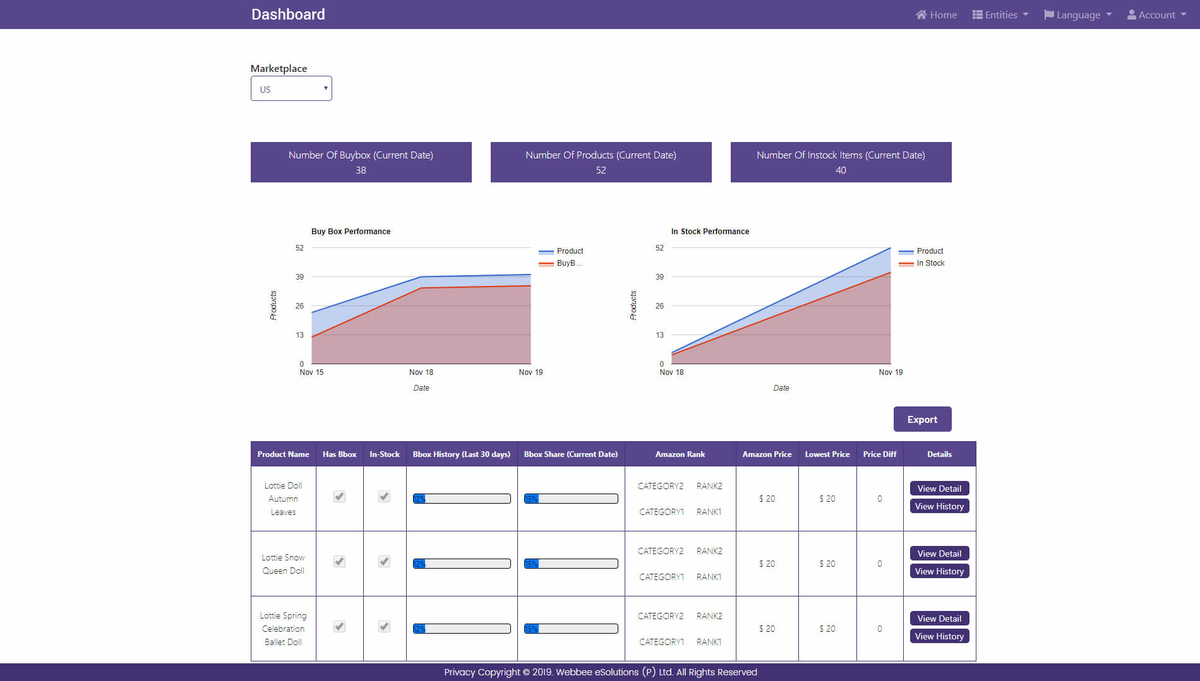View History for Lottie Doll Autumn Leaves

tap(939, 506)
